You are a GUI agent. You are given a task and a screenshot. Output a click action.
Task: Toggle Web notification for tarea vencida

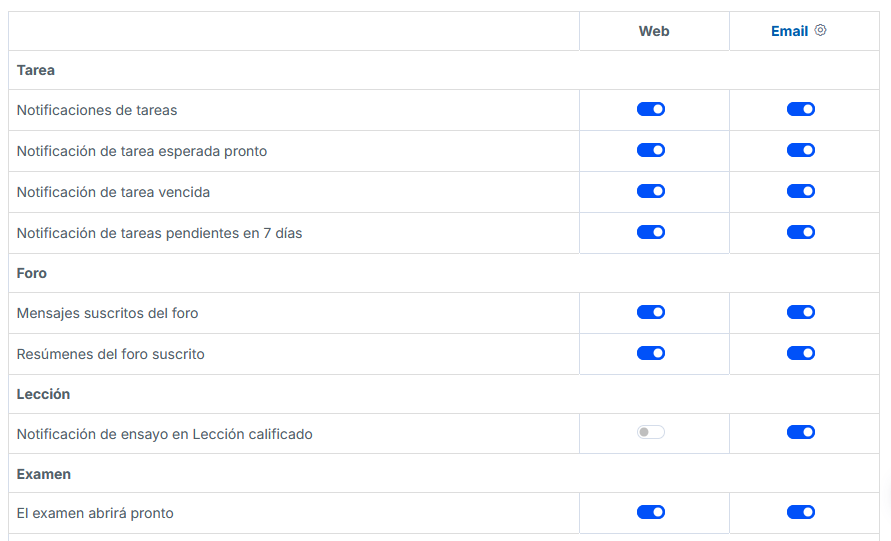pos(651,191)
